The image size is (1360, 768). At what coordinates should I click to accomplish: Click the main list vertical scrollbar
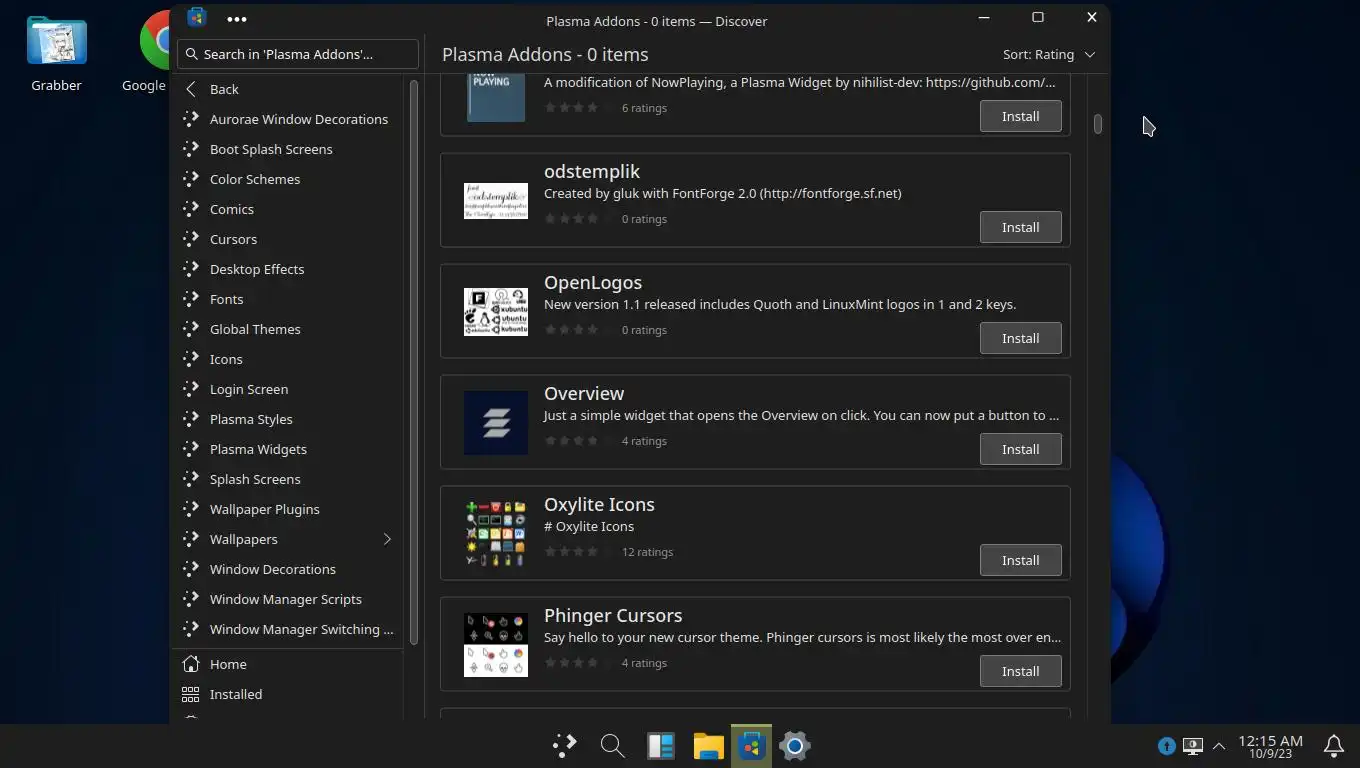click(1098, 124)
